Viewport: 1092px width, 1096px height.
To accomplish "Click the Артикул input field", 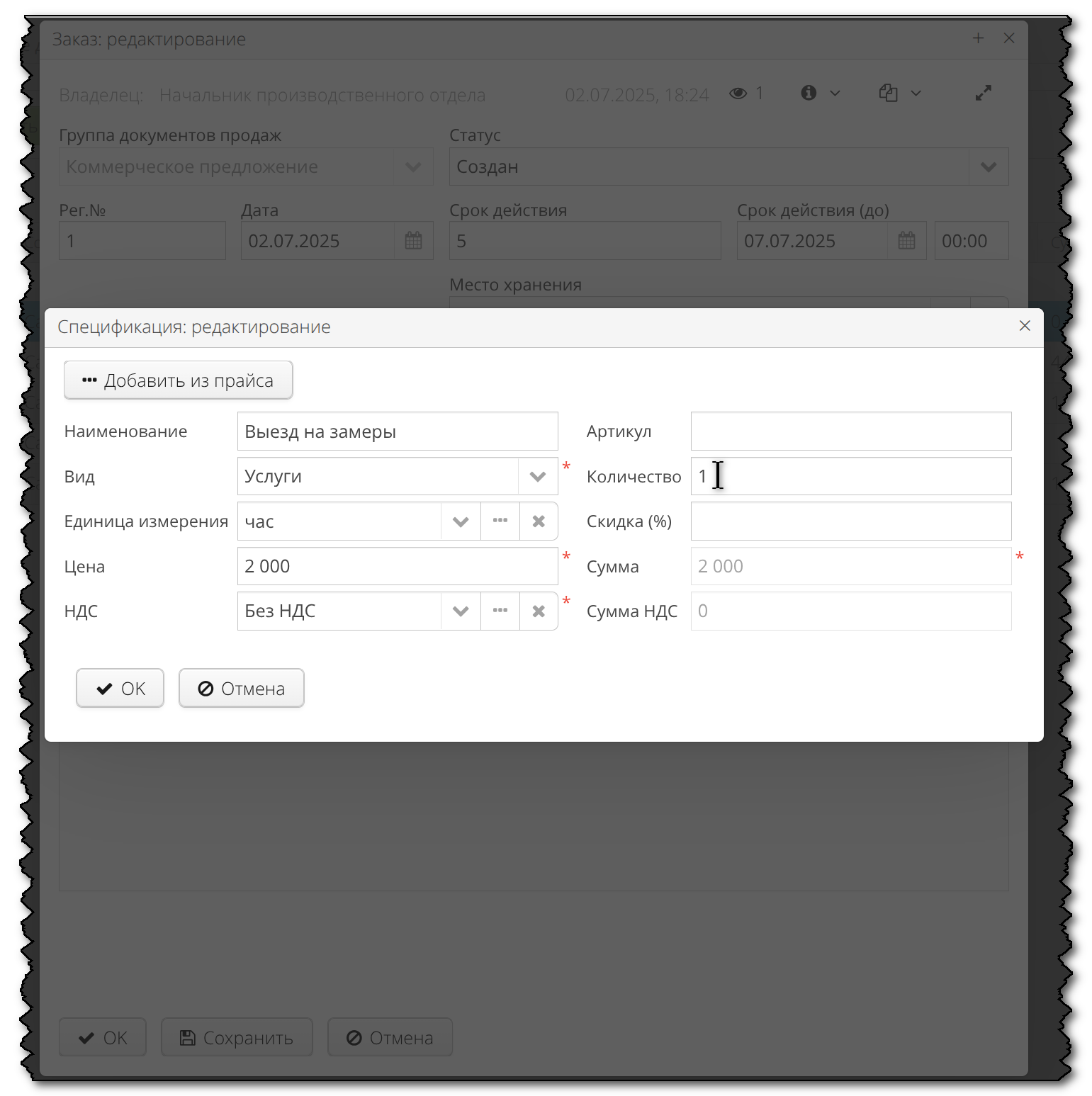I will tap(850, 431).
